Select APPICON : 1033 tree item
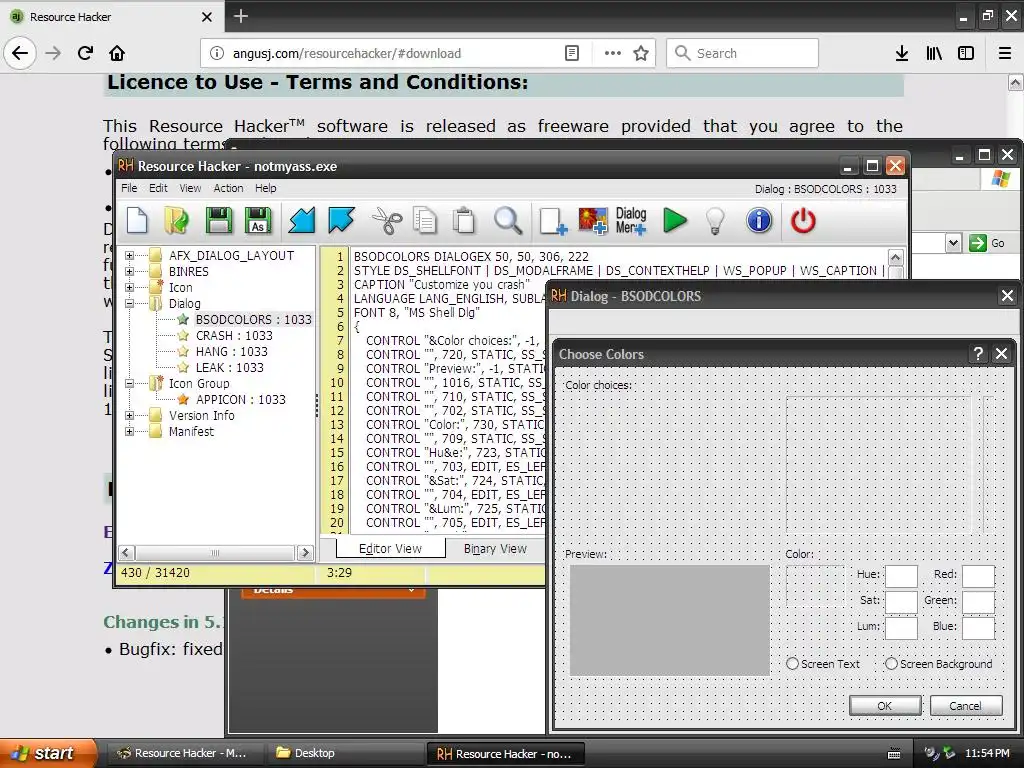This screenshot has height=768, width=1024. click(x=240, y=399)
